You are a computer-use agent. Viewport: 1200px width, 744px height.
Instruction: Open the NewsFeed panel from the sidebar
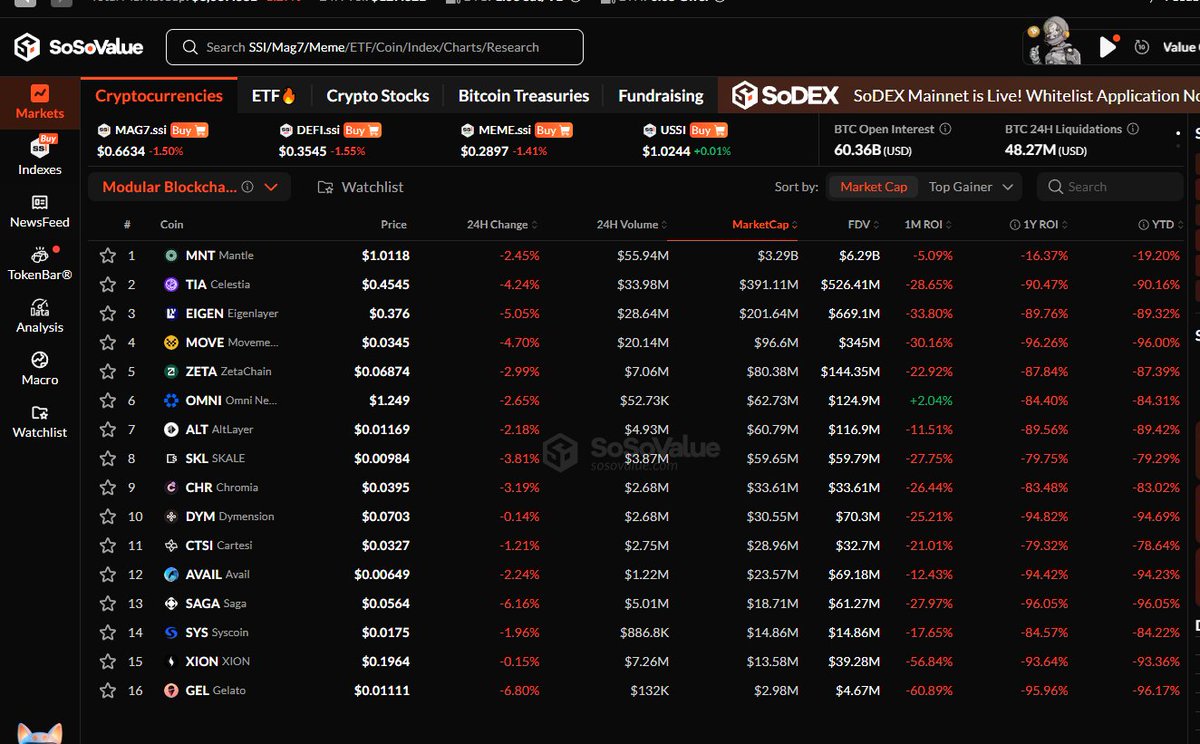tap(39, 213)
